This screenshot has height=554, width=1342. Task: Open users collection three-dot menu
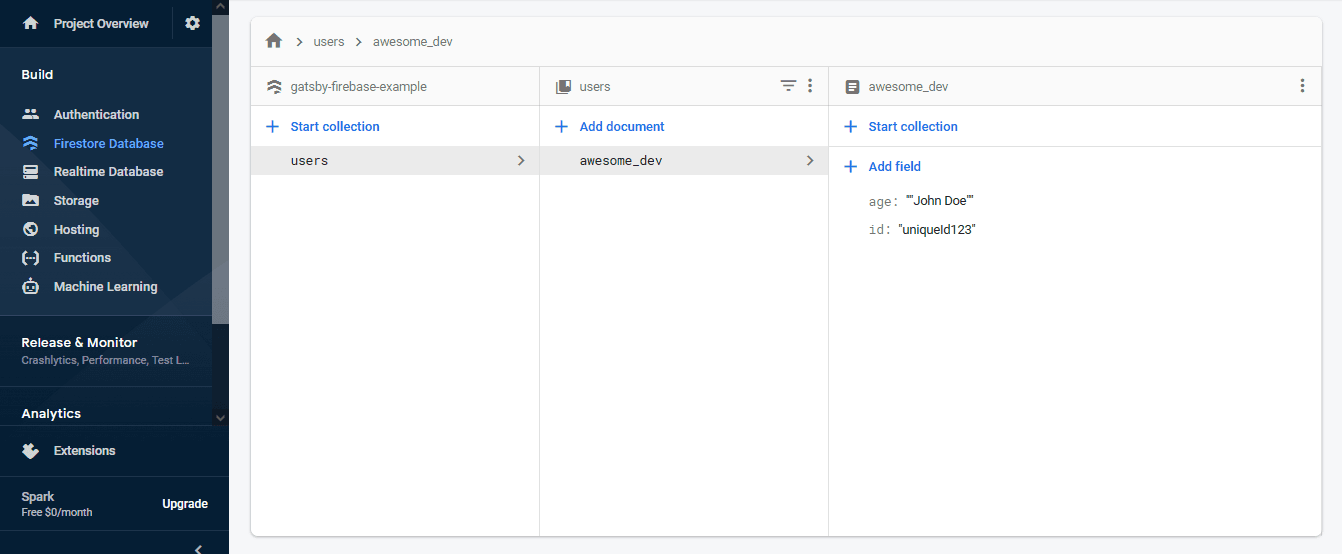click(x=810, y=86)
